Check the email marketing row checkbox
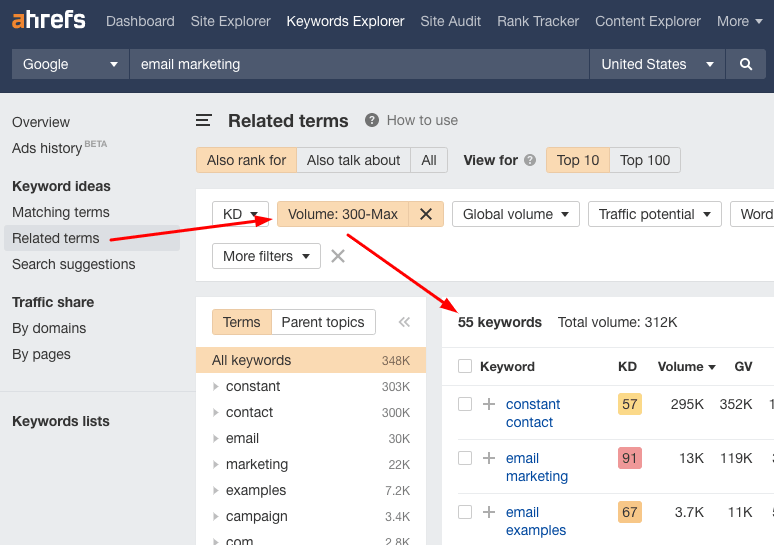774x545 pixels. pos(465,458)
